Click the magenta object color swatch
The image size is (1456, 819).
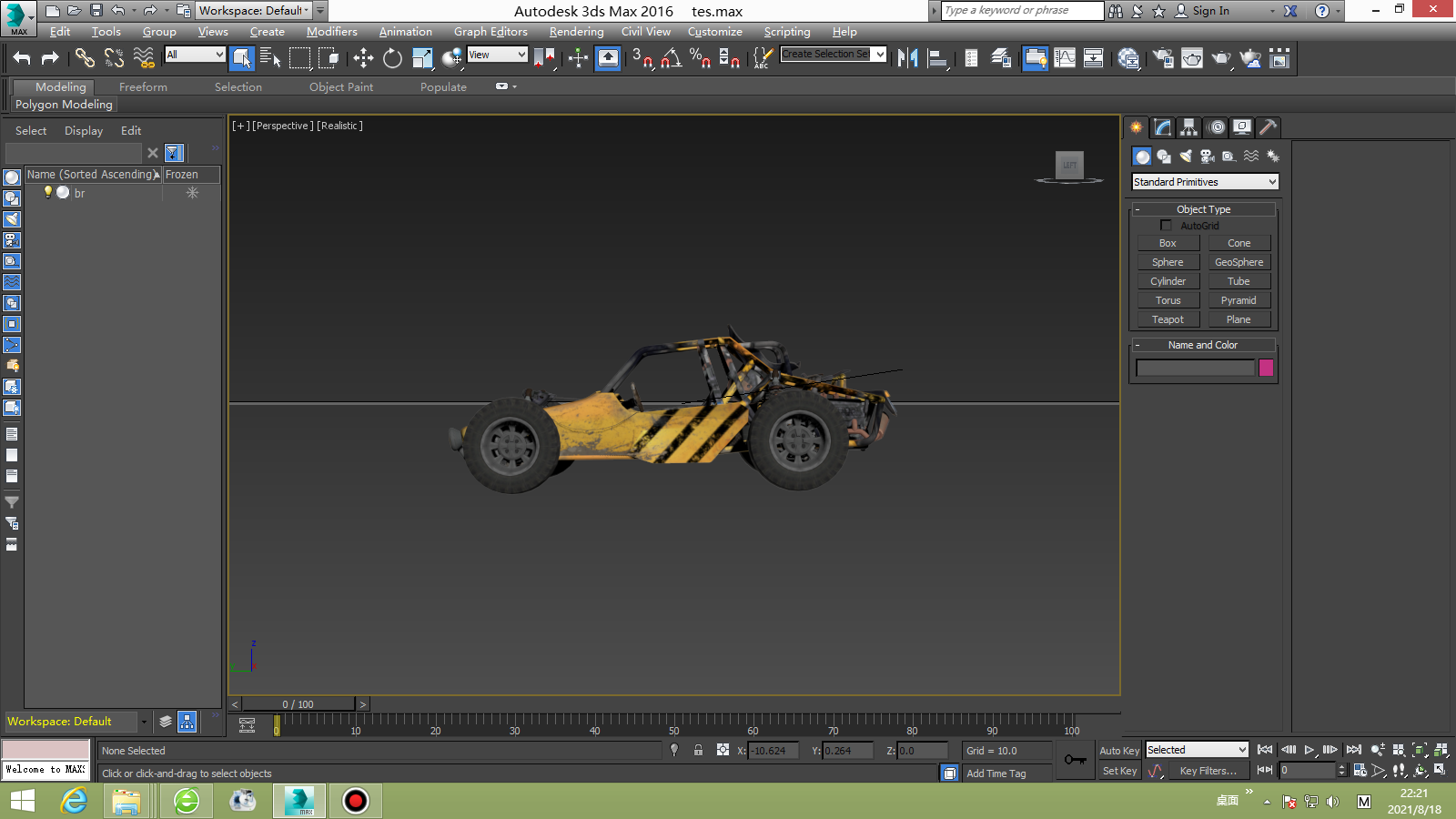coord(1266,368)
